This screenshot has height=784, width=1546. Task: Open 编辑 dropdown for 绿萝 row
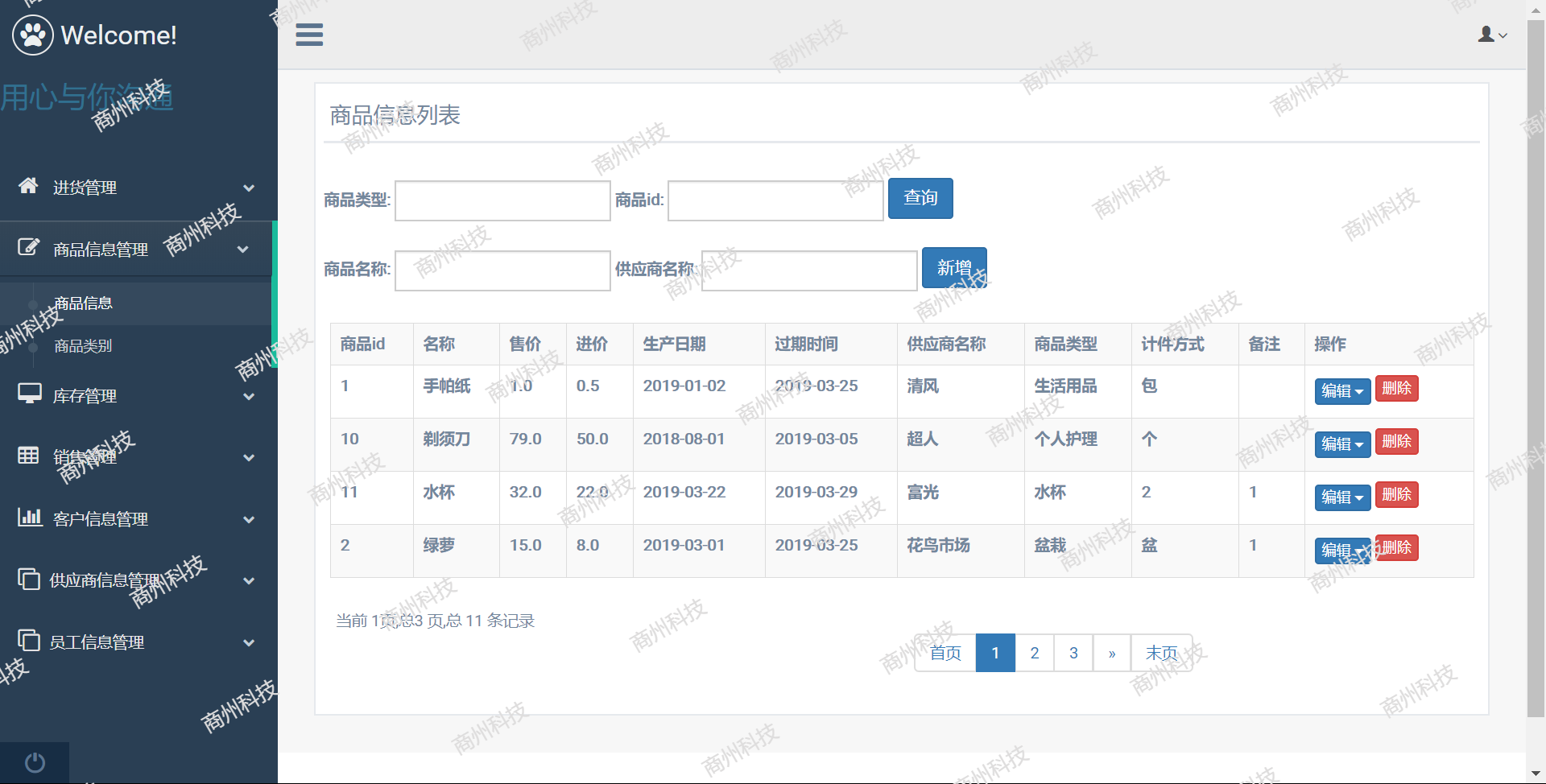(x=1342, y=551)
